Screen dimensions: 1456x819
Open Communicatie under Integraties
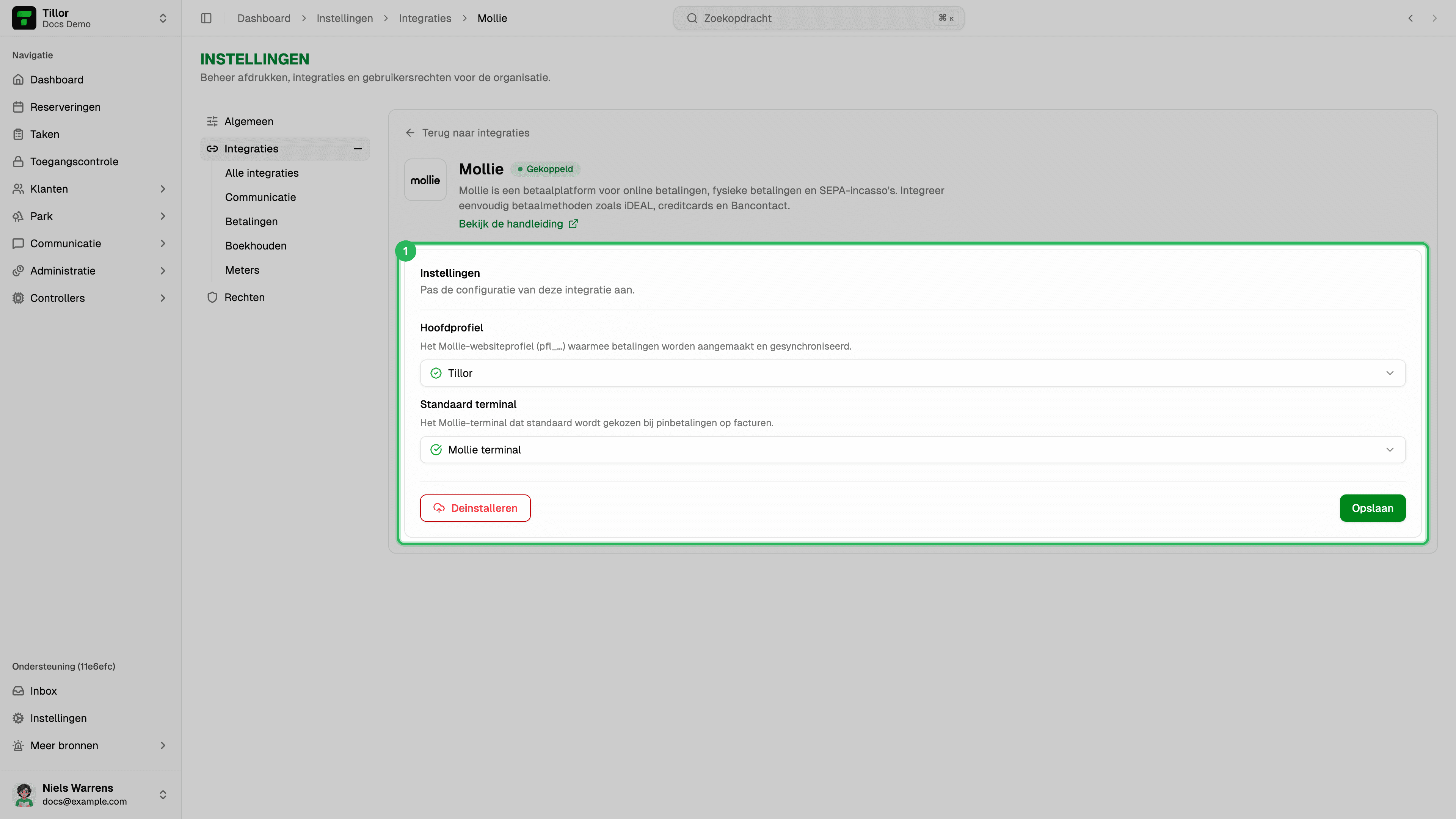(x=260, y=197)
